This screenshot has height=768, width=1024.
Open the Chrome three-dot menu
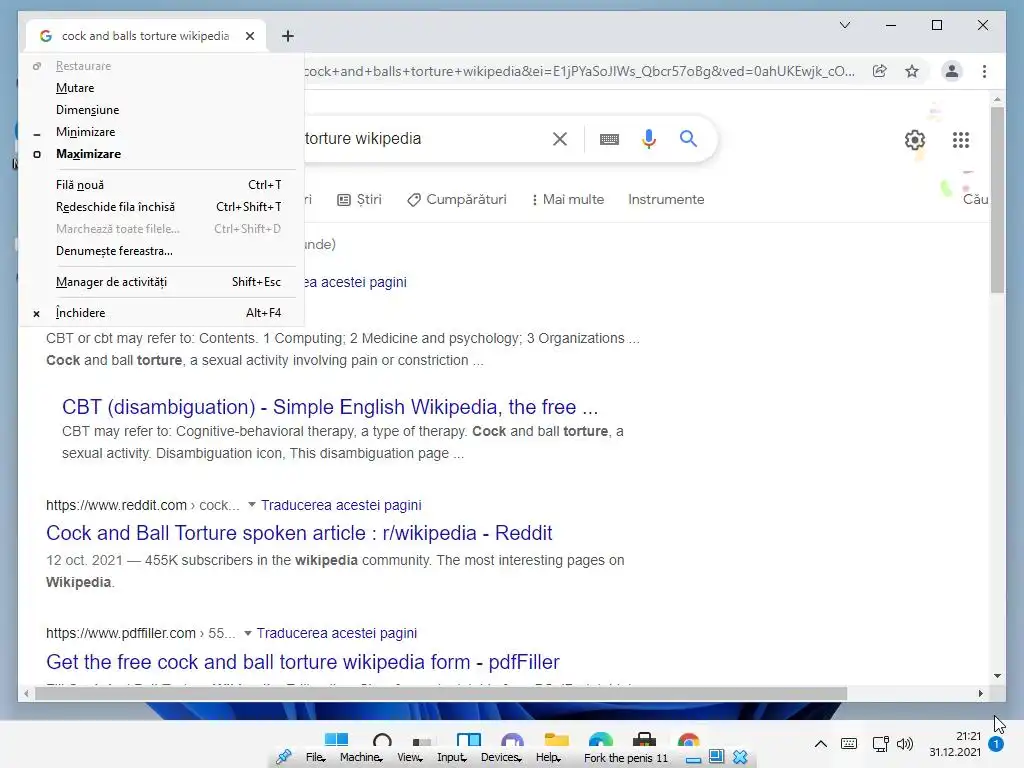[984, 71]
